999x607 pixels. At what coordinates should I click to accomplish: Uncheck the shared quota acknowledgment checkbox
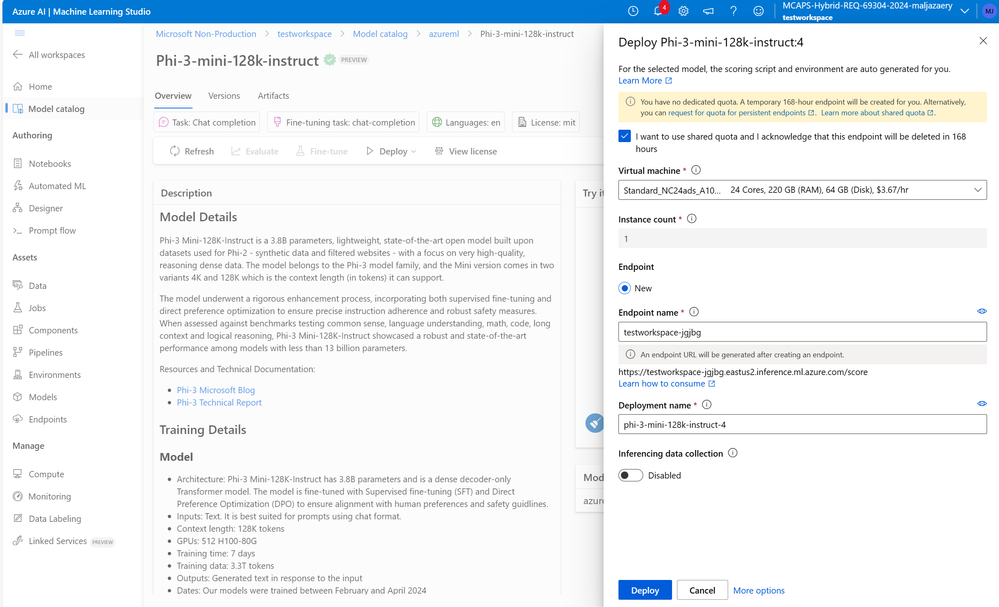click(624, 136)
